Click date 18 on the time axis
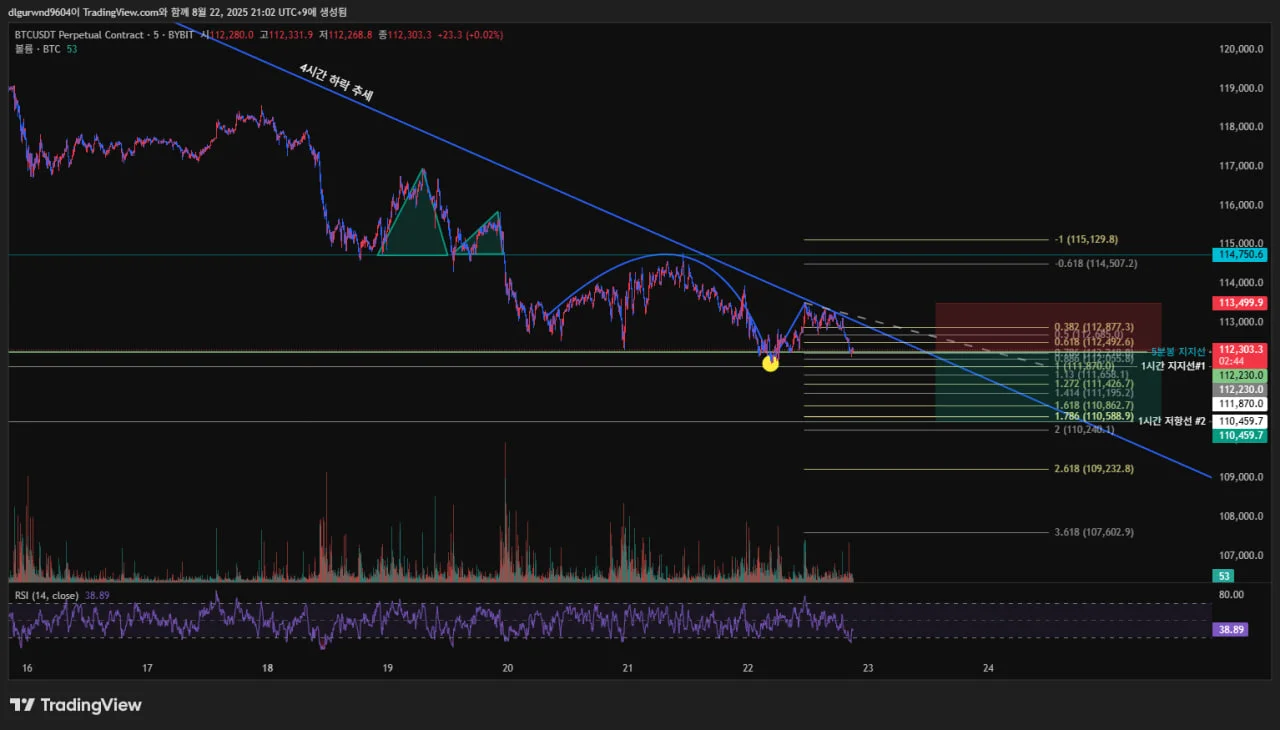 (x=267, y=668)
